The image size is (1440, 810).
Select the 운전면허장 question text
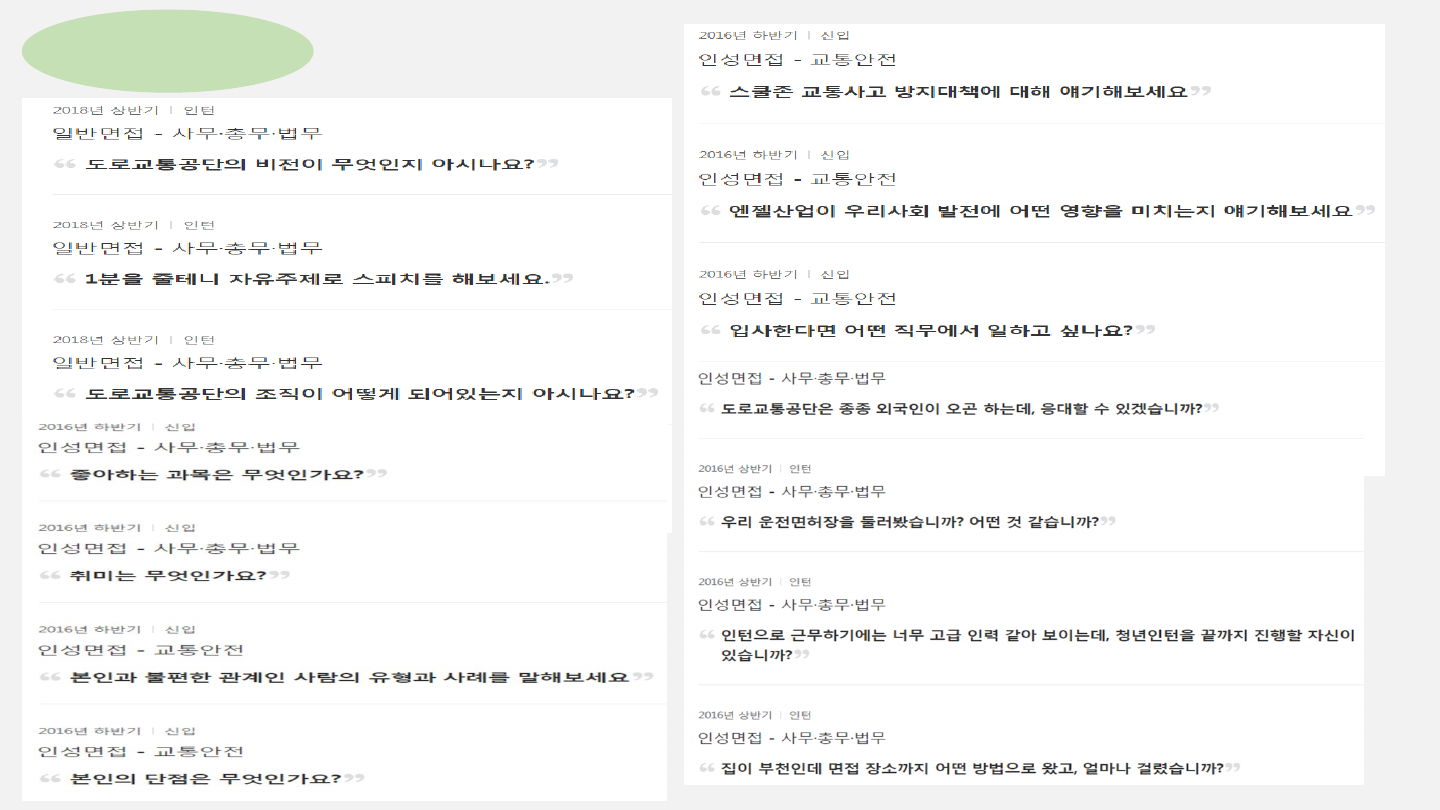click(910, 522)
